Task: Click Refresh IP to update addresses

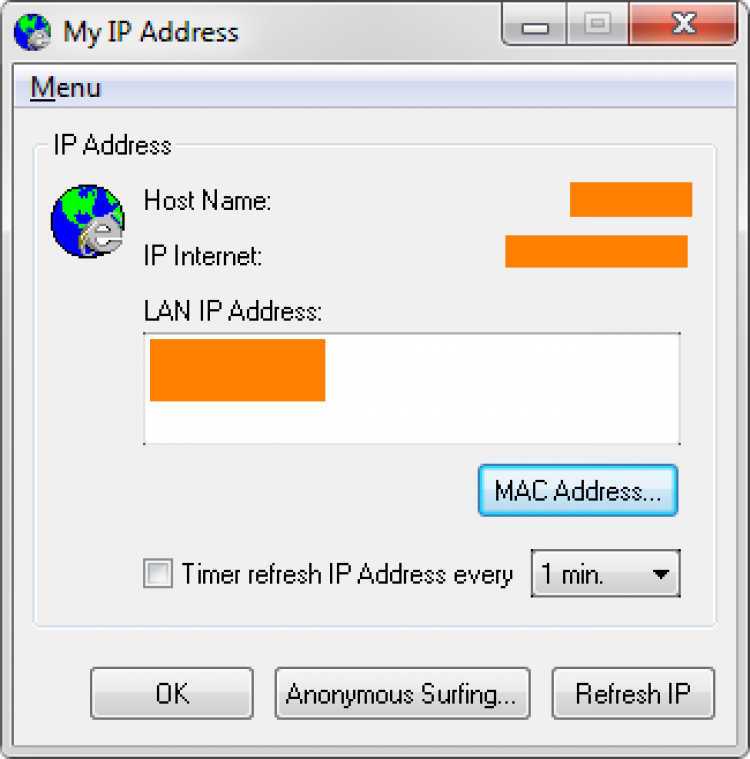Action: pyautogui.click(x=633, y=693)
